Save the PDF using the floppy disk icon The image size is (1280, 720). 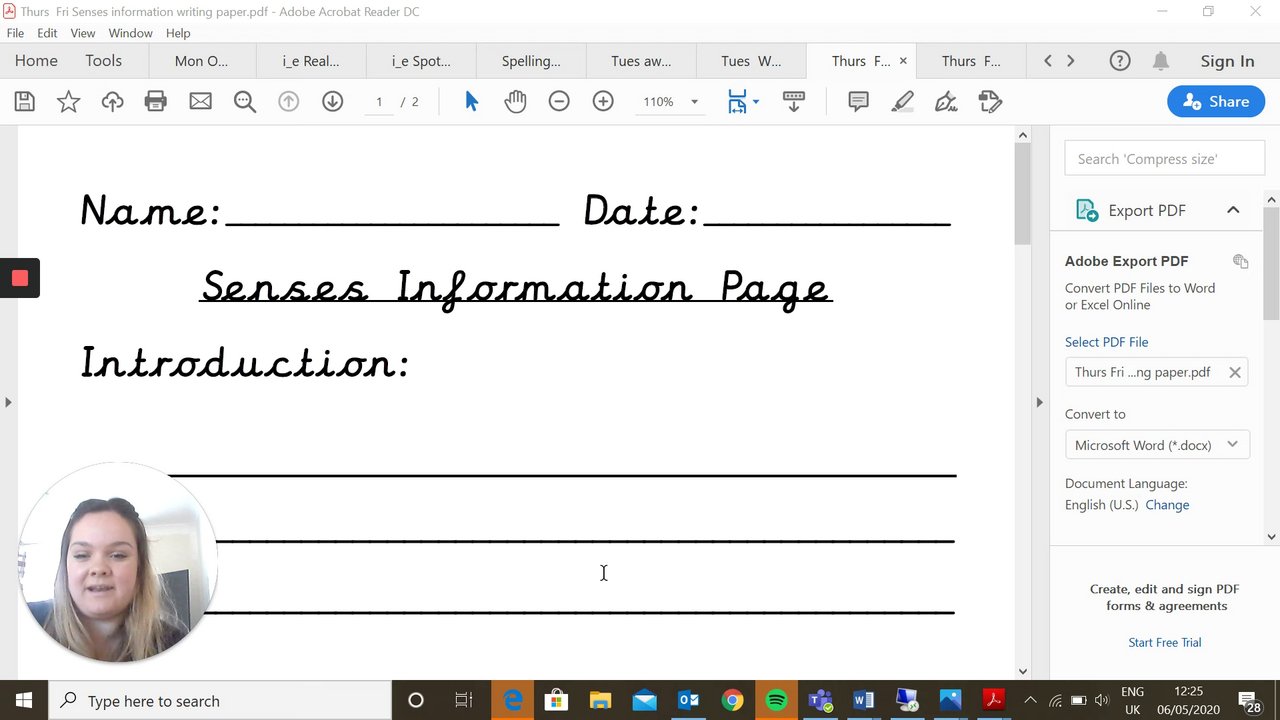click(25, 101)
